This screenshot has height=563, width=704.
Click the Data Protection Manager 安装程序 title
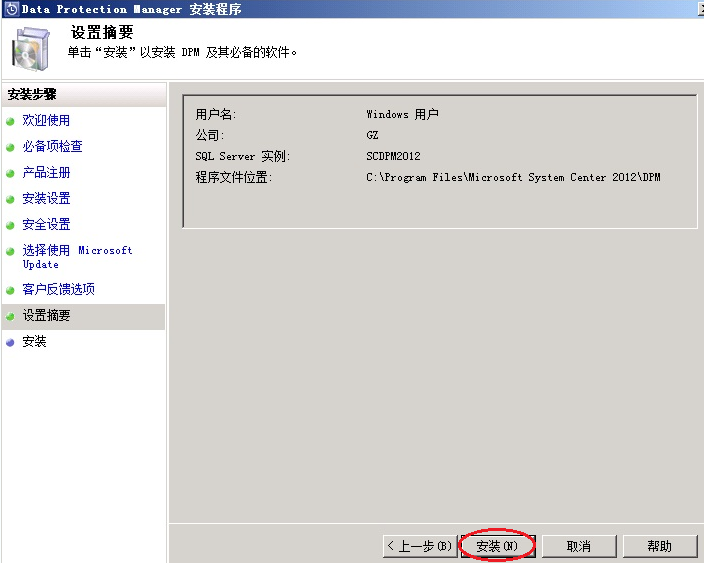click(x=131, y=9)
